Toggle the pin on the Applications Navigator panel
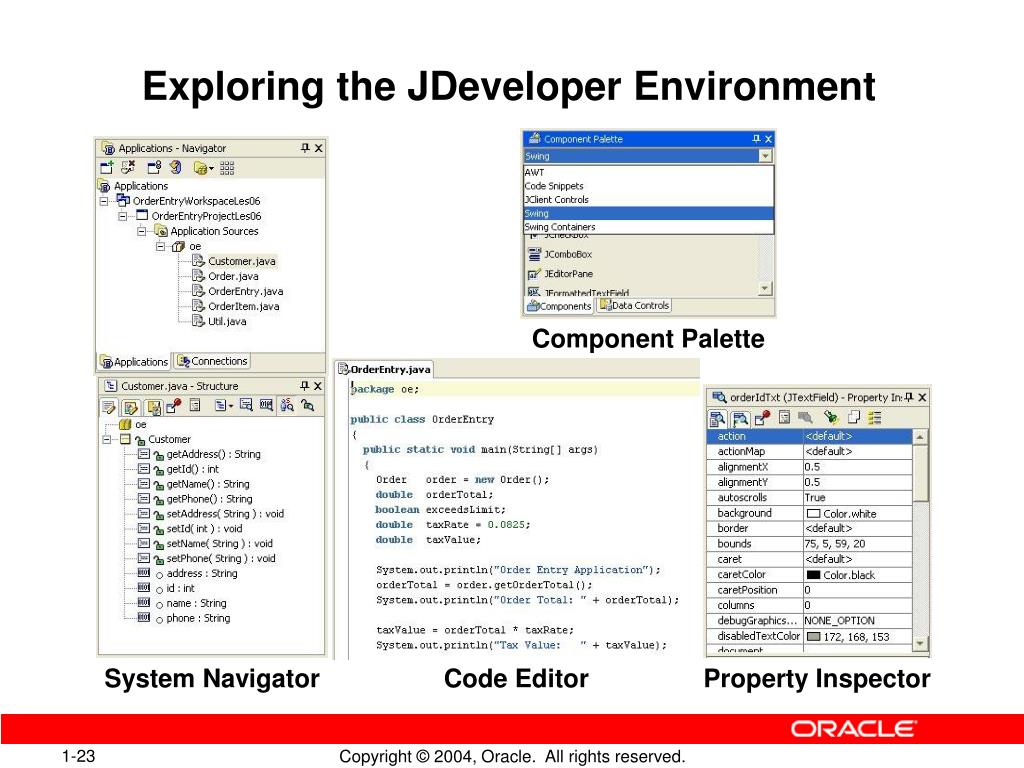 coord(305,148)
